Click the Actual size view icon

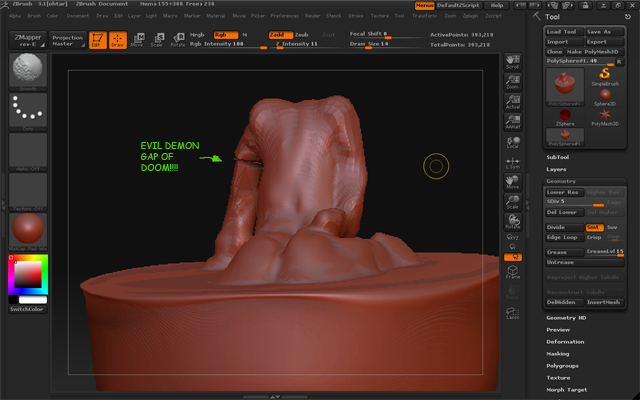pyautogui.click(x=513, y=102)
